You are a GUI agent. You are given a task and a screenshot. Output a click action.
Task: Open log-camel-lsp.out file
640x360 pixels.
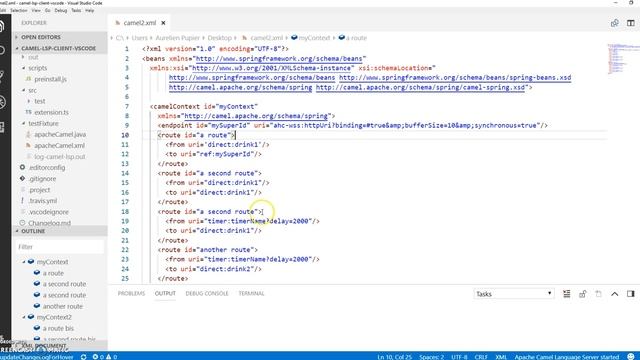click(60, 156)
